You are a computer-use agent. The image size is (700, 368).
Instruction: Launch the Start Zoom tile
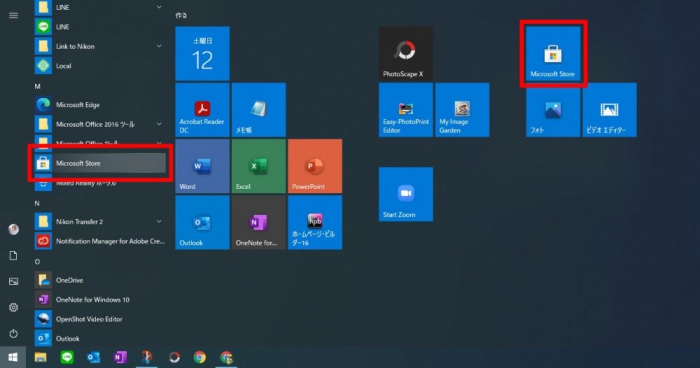click(406, 194)
